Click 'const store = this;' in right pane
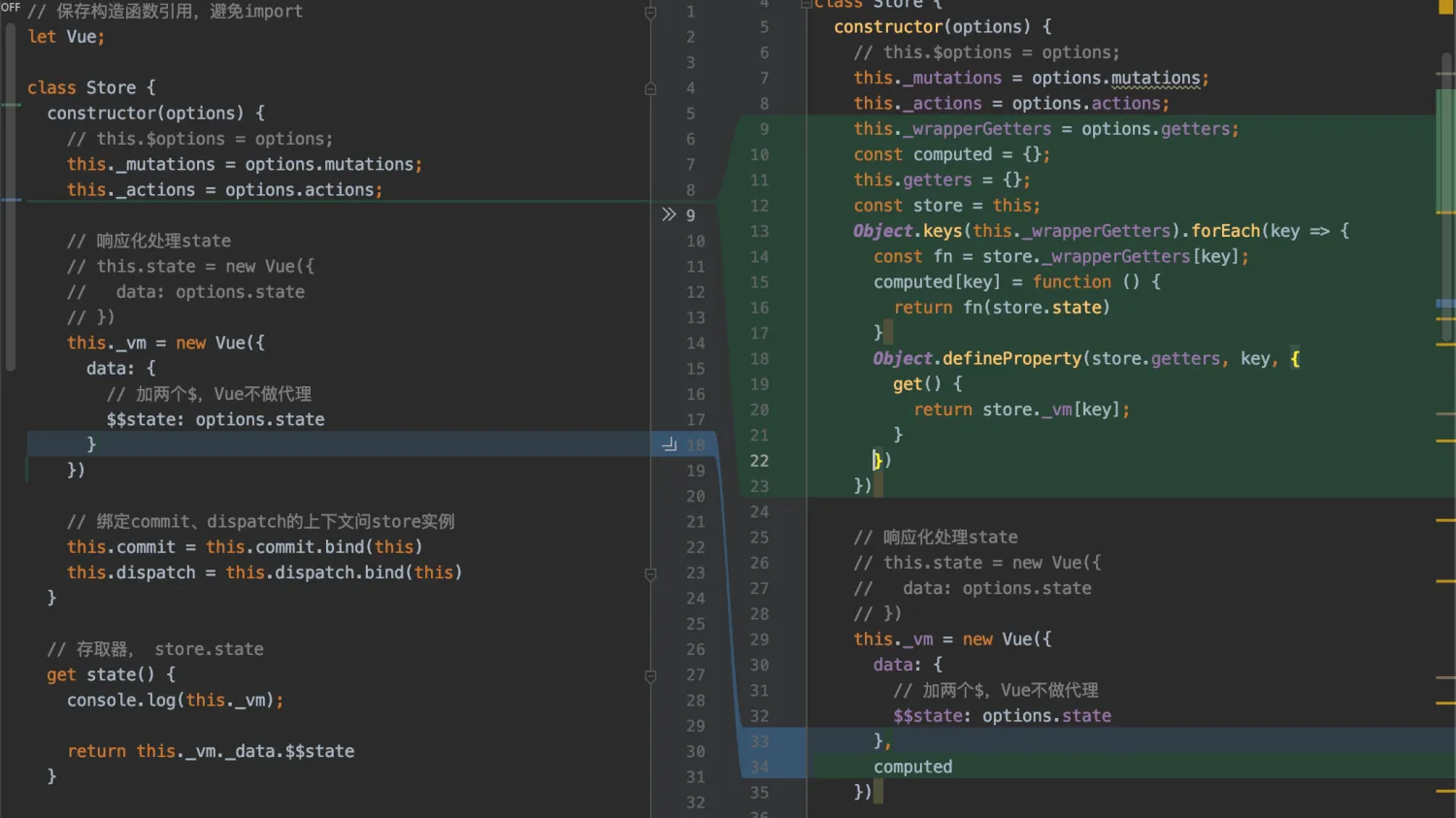This screenshot has width=1456, height=818. 947,206
